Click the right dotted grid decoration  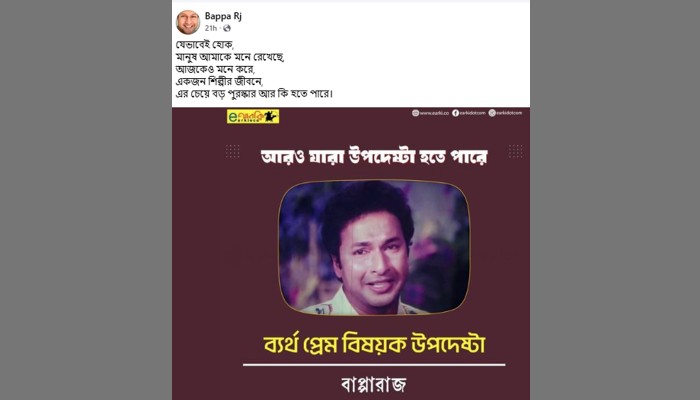(516, 151)
